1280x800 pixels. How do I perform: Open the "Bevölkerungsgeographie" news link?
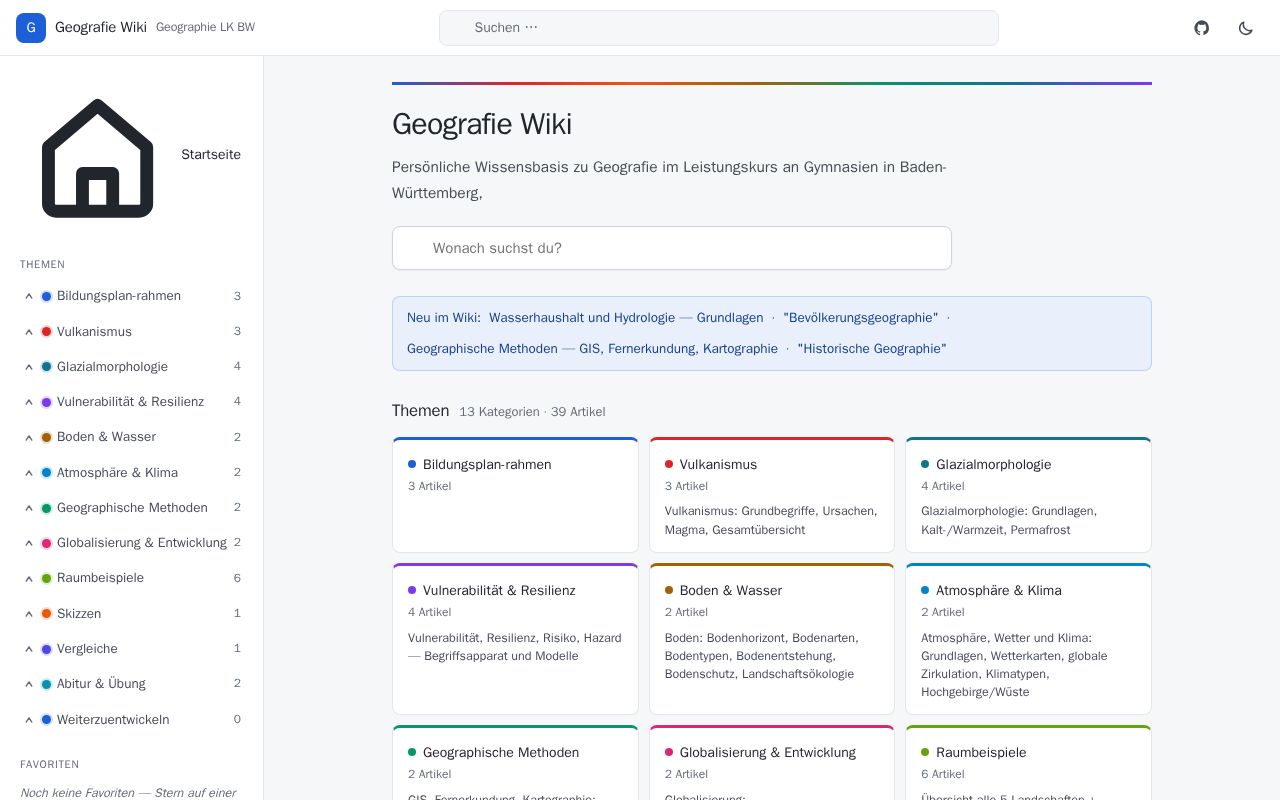click(x=861, y=318)
